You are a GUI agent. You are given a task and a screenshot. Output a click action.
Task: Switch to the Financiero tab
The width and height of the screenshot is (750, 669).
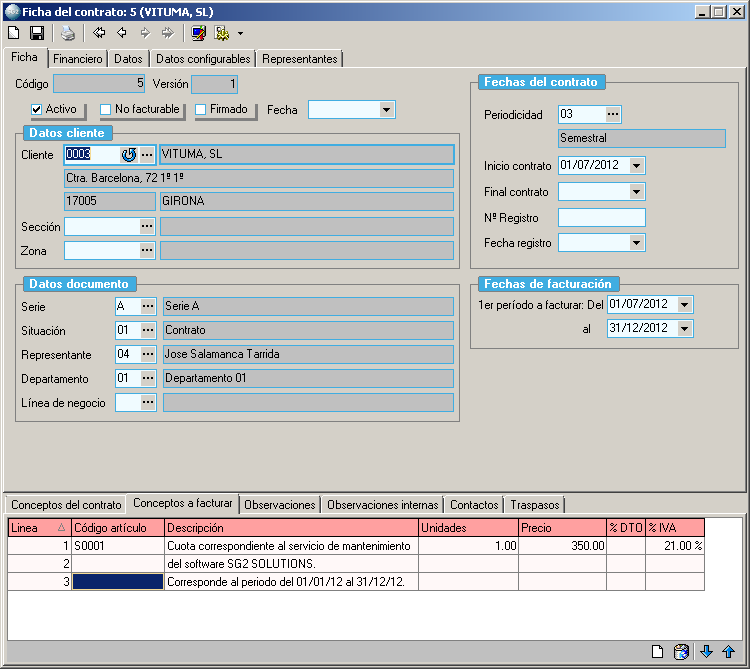pos(77,59)
